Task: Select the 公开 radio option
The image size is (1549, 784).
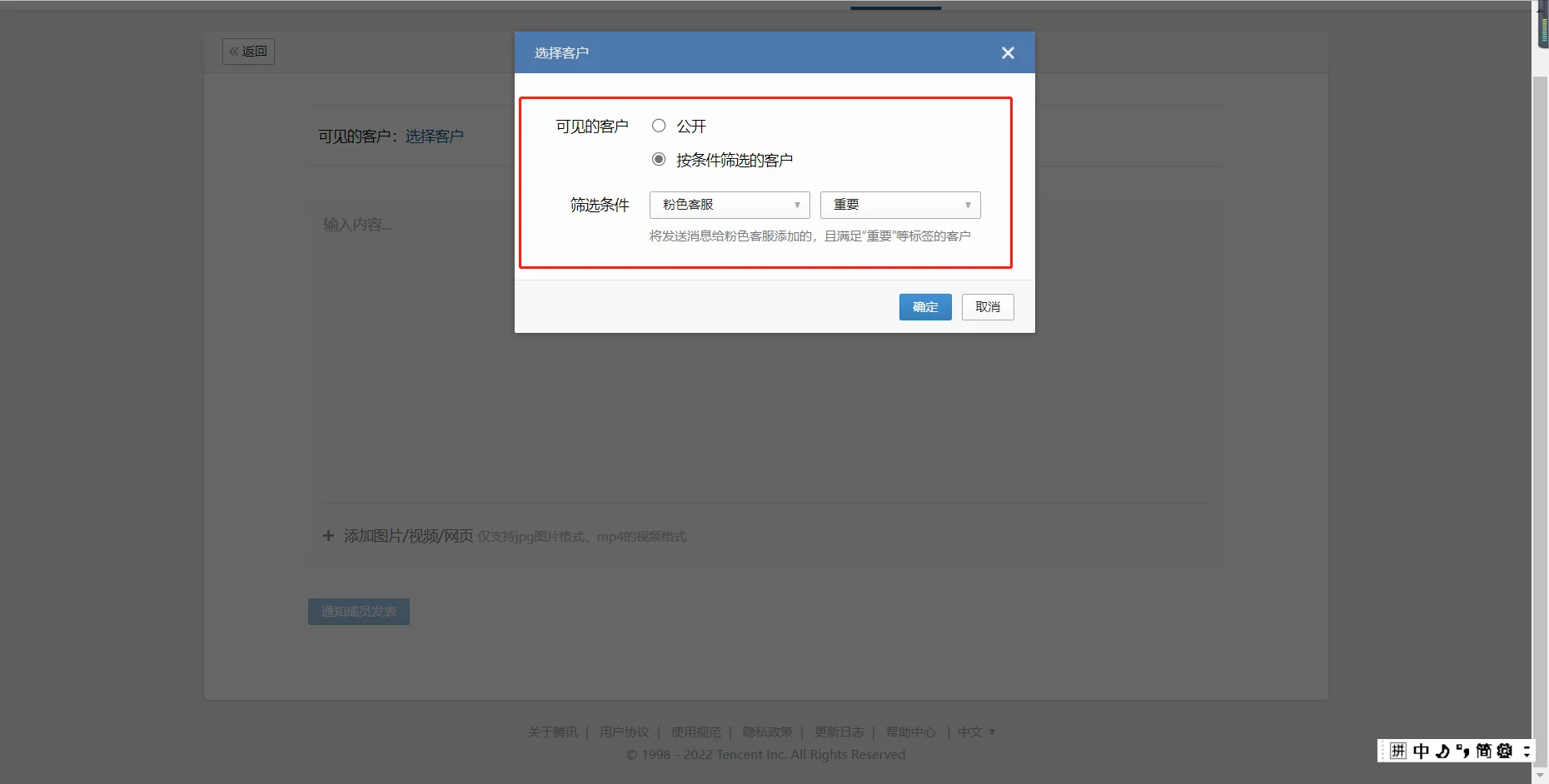Action: click(x=659, y=126)
